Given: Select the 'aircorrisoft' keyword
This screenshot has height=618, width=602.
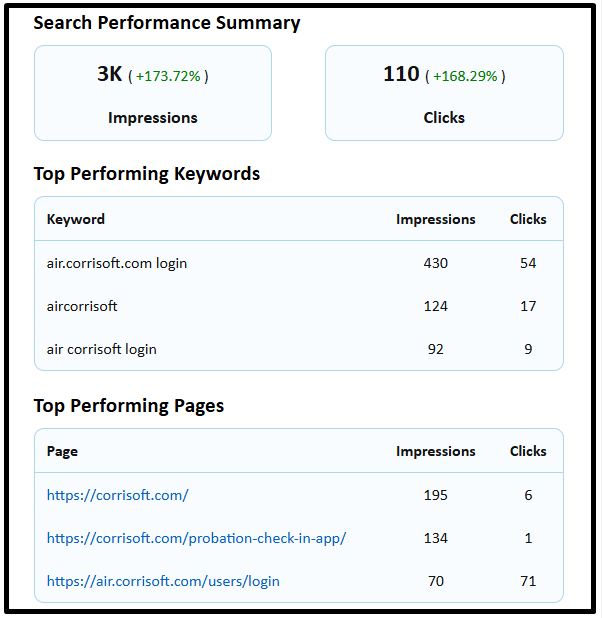Looking at the screenshot, I should point(82,306).
